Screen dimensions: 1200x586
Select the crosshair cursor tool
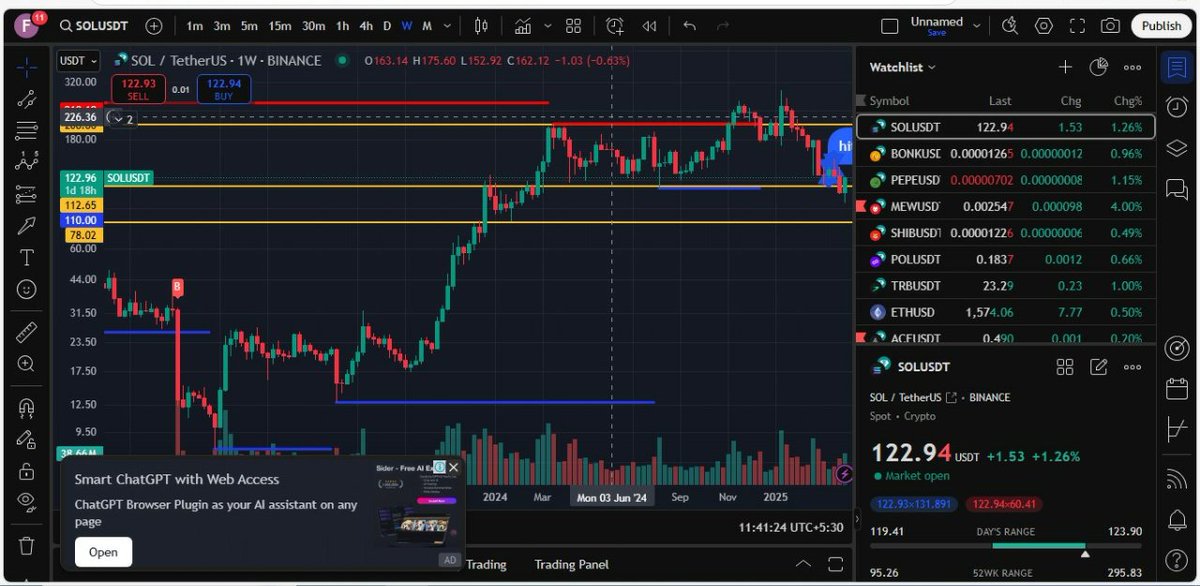click(27, 67)
